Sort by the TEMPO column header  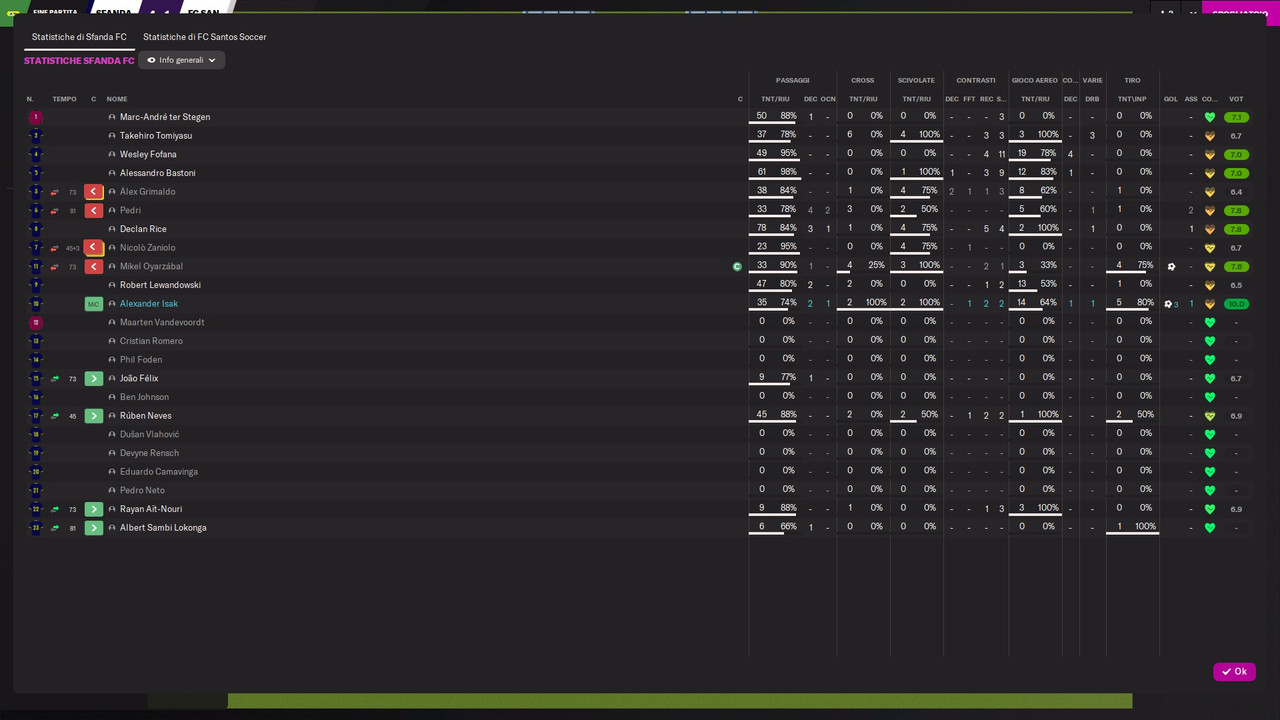coord(64,99)
